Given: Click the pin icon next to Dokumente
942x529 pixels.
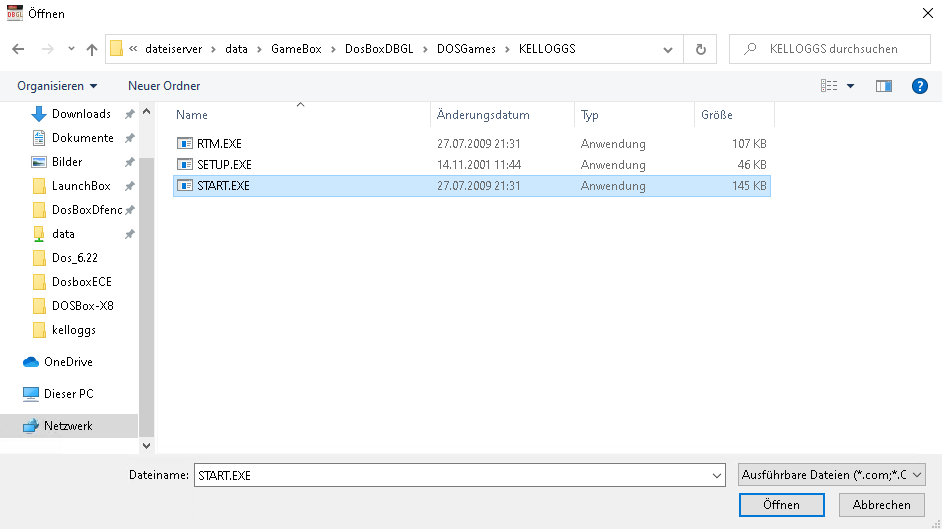Looking at the screenshot, I should point(129,138).
